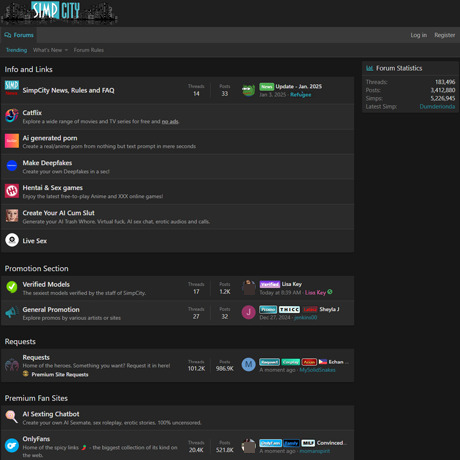This screenshot has height=460, width=460.
Task: Click the General Promotion megaphone icon
Action: click(12, 312)
